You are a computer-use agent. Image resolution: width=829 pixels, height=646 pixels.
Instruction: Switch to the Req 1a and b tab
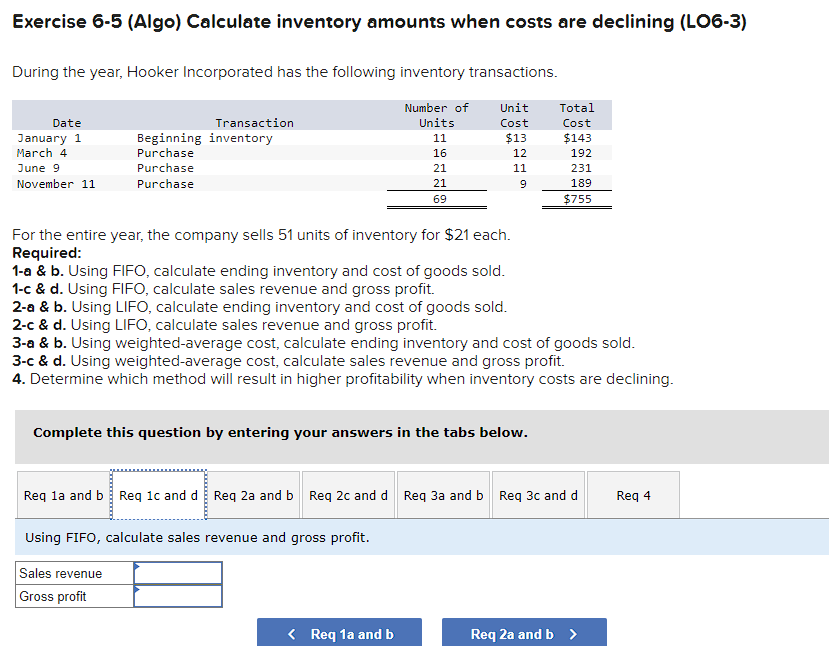[62, 494]
